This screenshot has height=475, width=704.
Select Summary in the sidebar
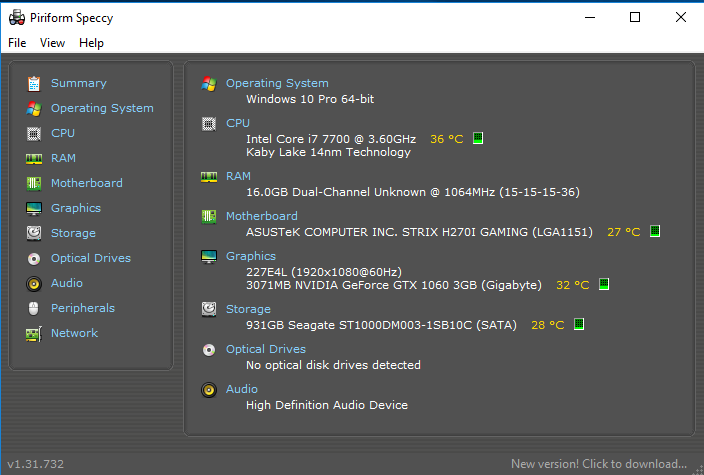[x=79, y=84]
